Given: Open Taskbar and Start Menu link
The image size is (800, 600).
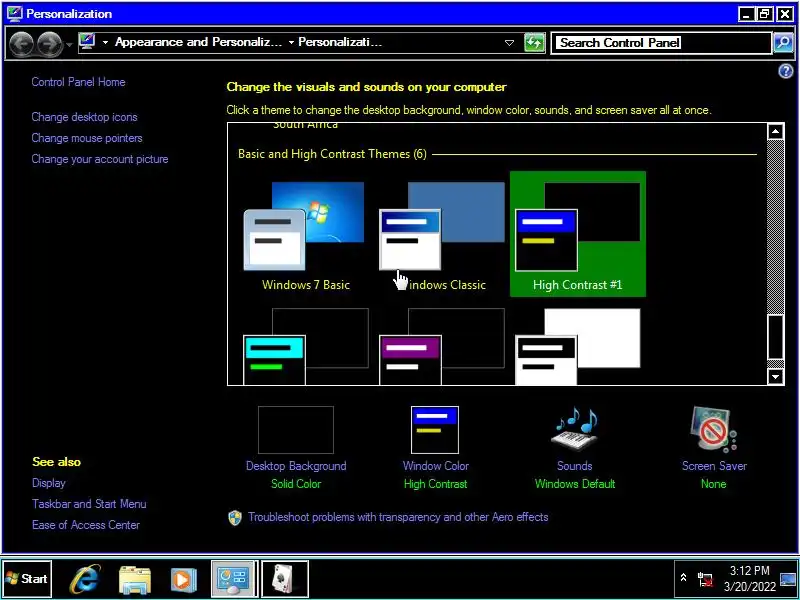Looking at the screenshot, I should pyautogui.click(x=89, y=504).
